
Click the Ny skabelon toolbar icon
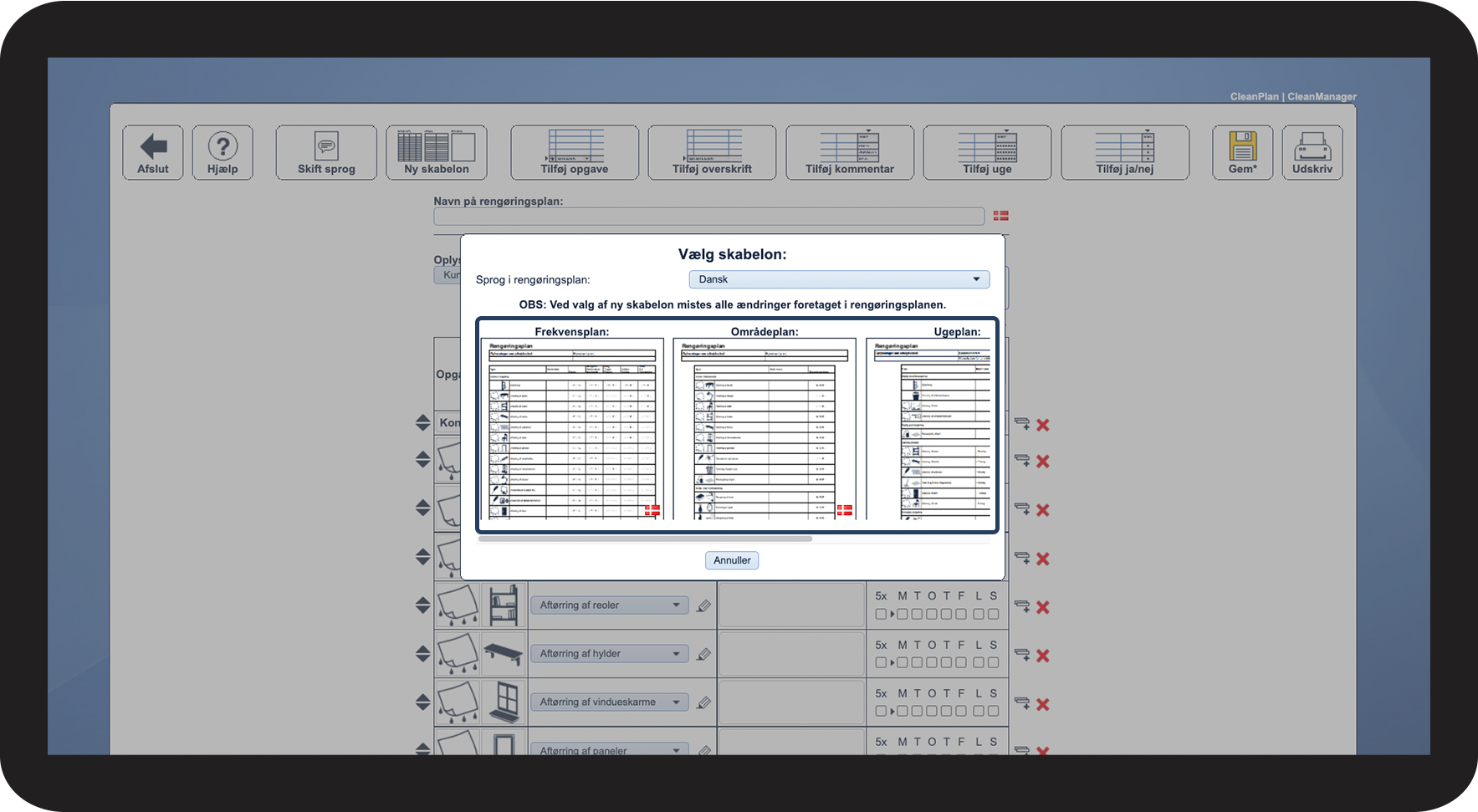pyautogui.click(x=436, y=146)
